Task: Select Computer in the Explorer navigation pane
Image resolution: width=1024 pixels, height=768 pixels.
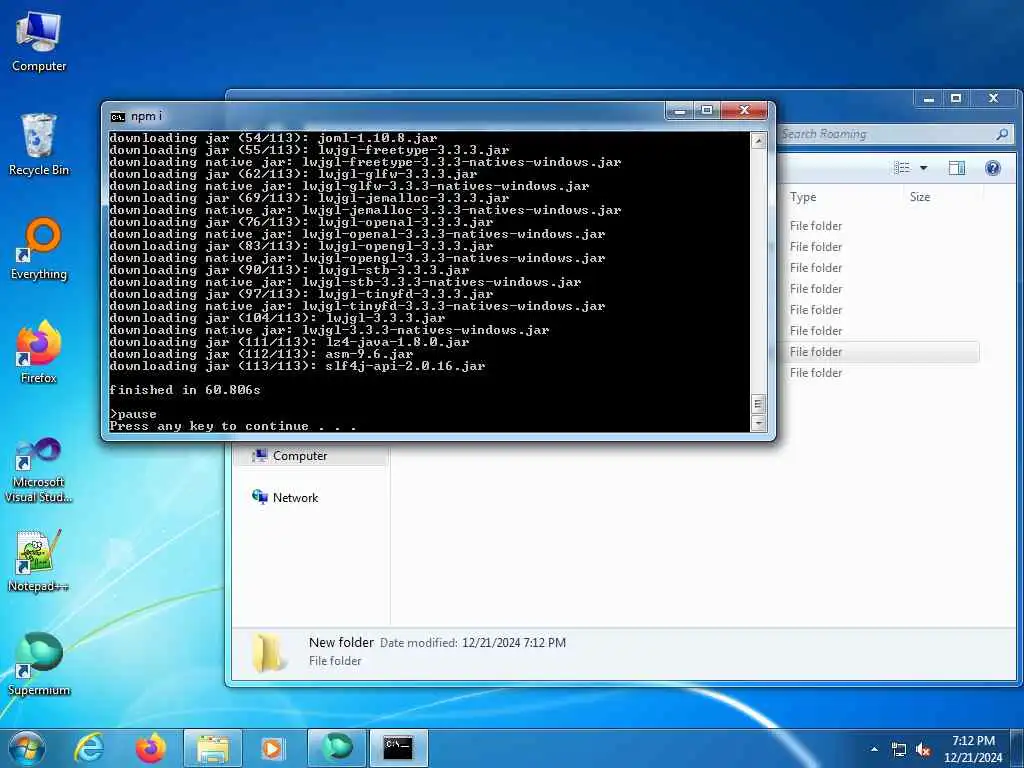Action: 300,456
